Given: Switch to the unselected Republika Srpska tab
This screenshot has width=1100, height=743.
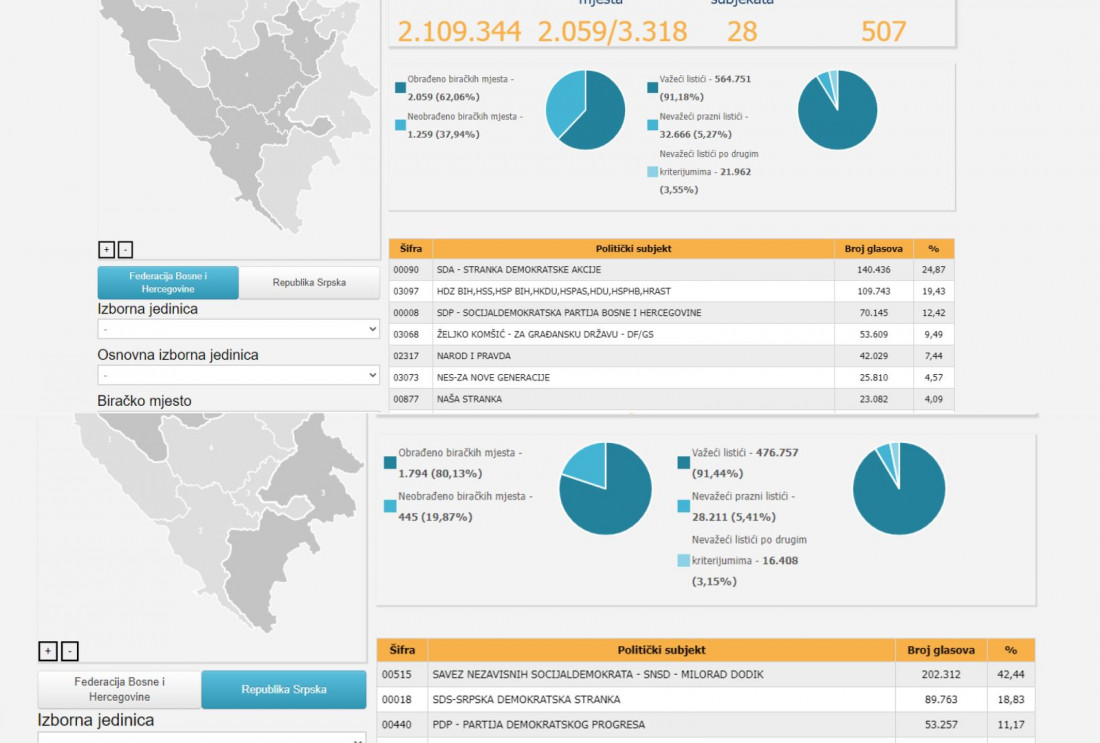Looking at the screenshot, I should 309,282.
